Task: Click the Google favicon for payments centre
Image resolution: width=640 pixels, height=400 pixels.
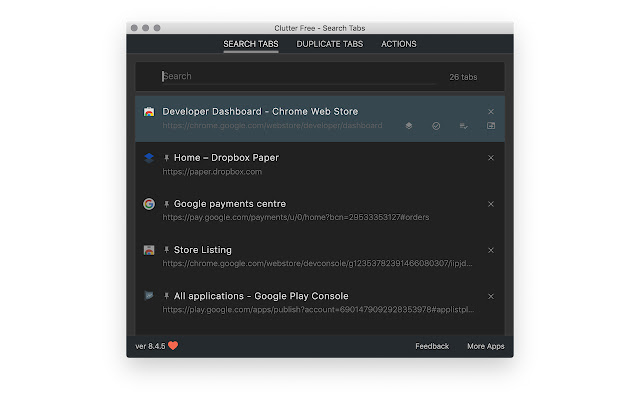Action: click(x=149, y=204)
